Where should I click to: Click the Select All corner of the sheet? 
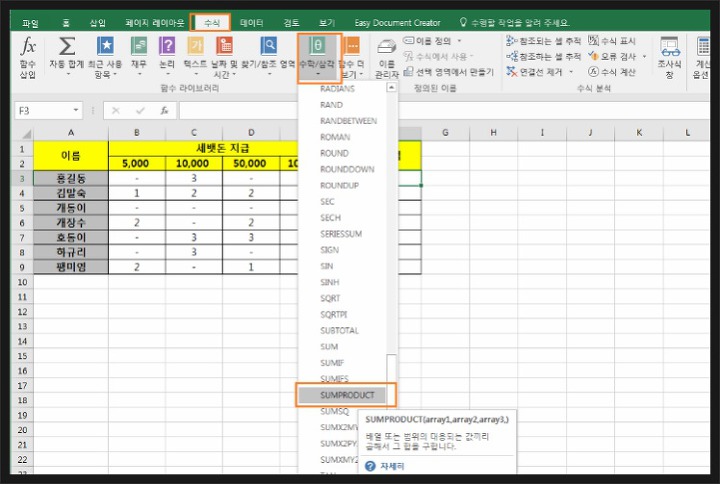[x=25, y=134]
